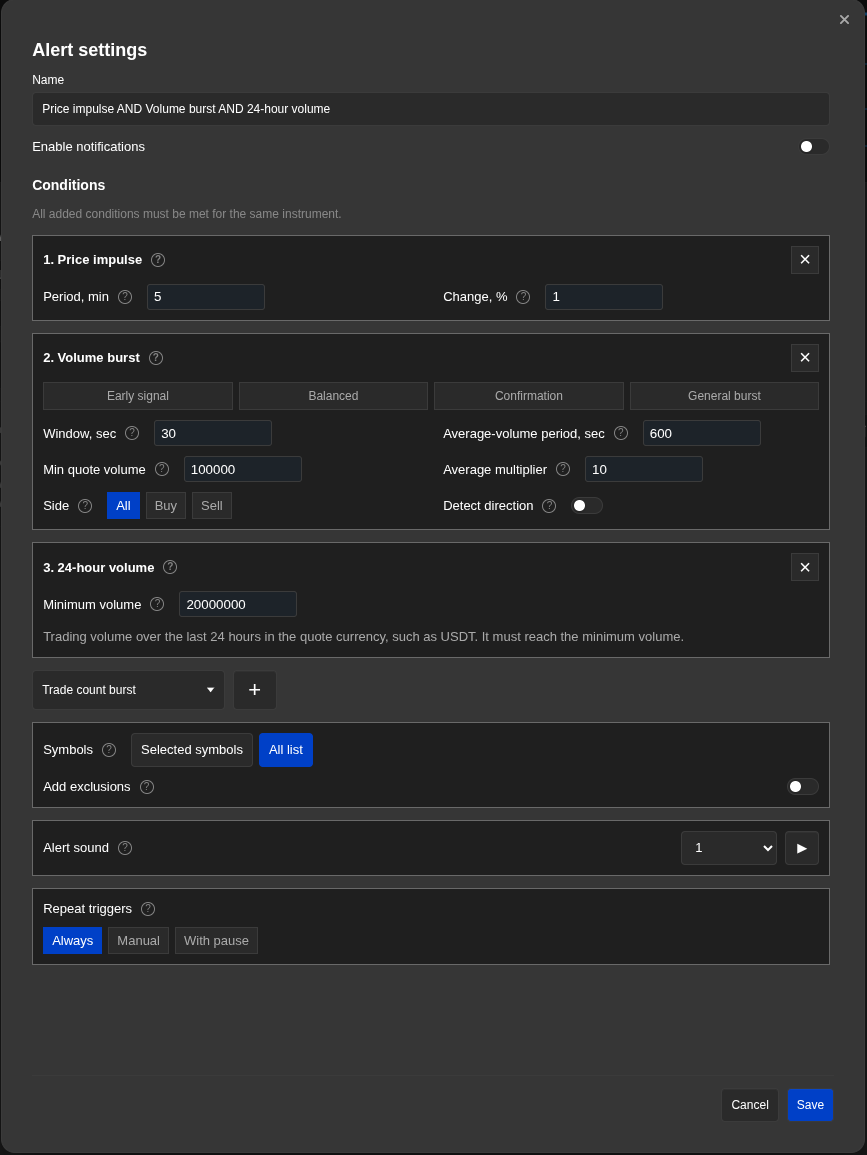Enable the Add exclusions switch

tap(802, 787)
